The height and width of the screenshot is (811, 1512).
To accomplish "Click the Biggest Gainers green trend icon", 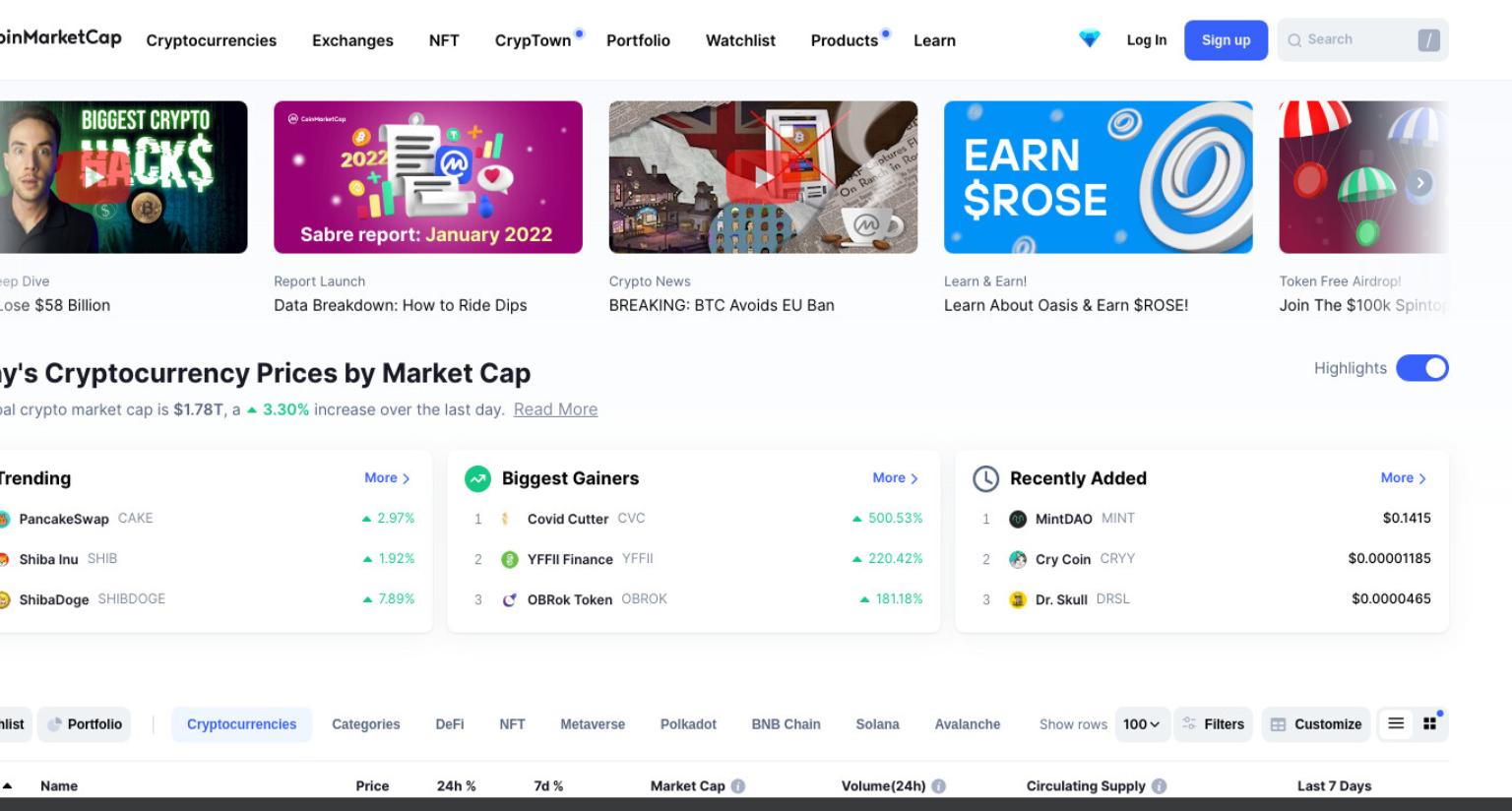I will (477, 478).
